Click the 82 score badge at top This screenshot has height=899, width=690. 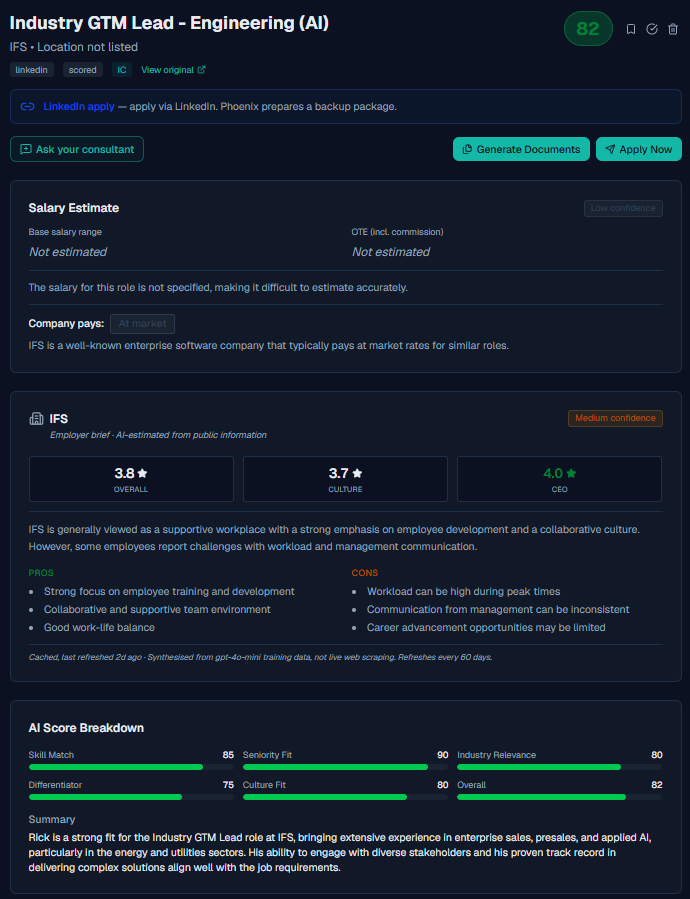(x=588, y=29)
